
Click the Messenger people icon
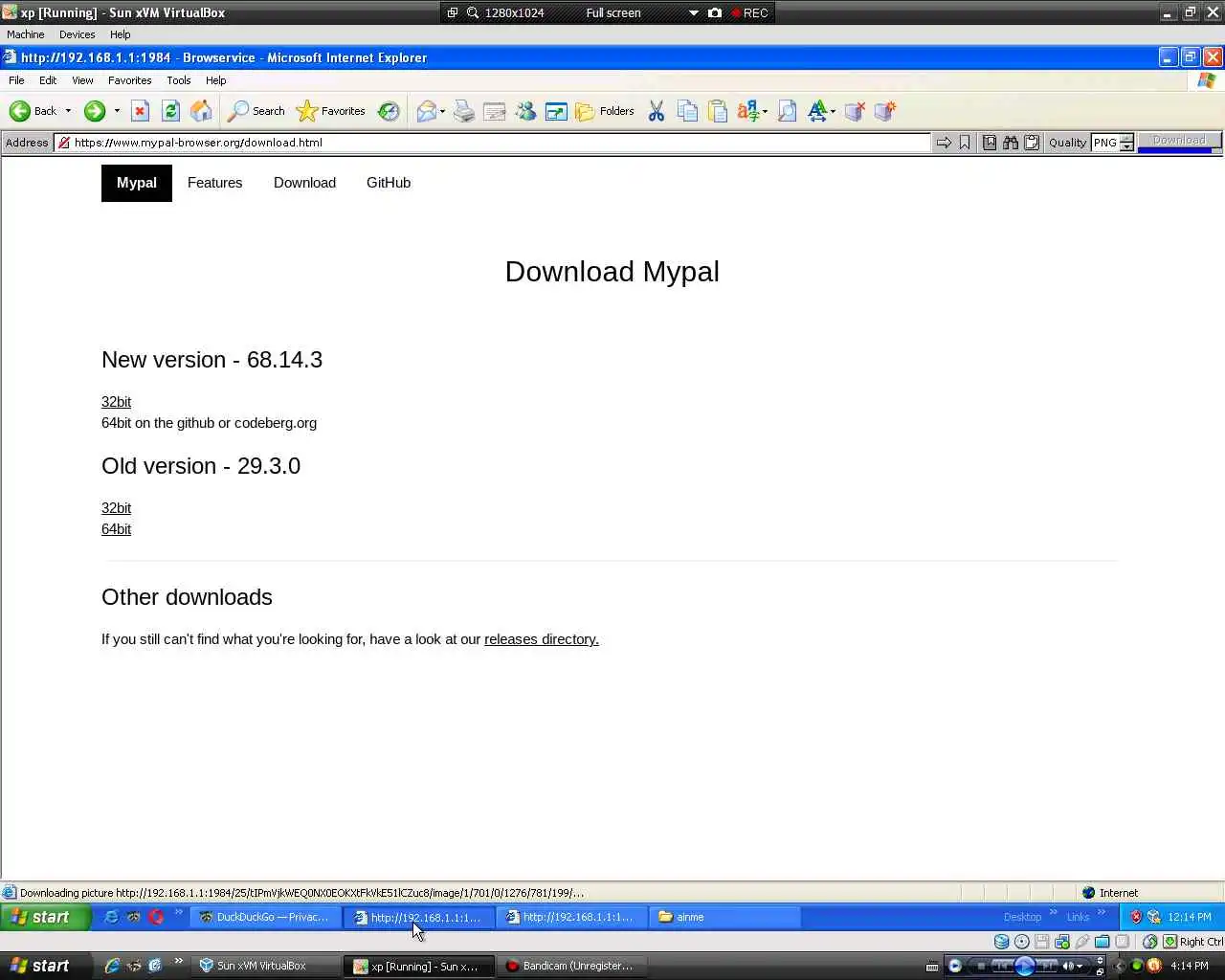(525, 111)
